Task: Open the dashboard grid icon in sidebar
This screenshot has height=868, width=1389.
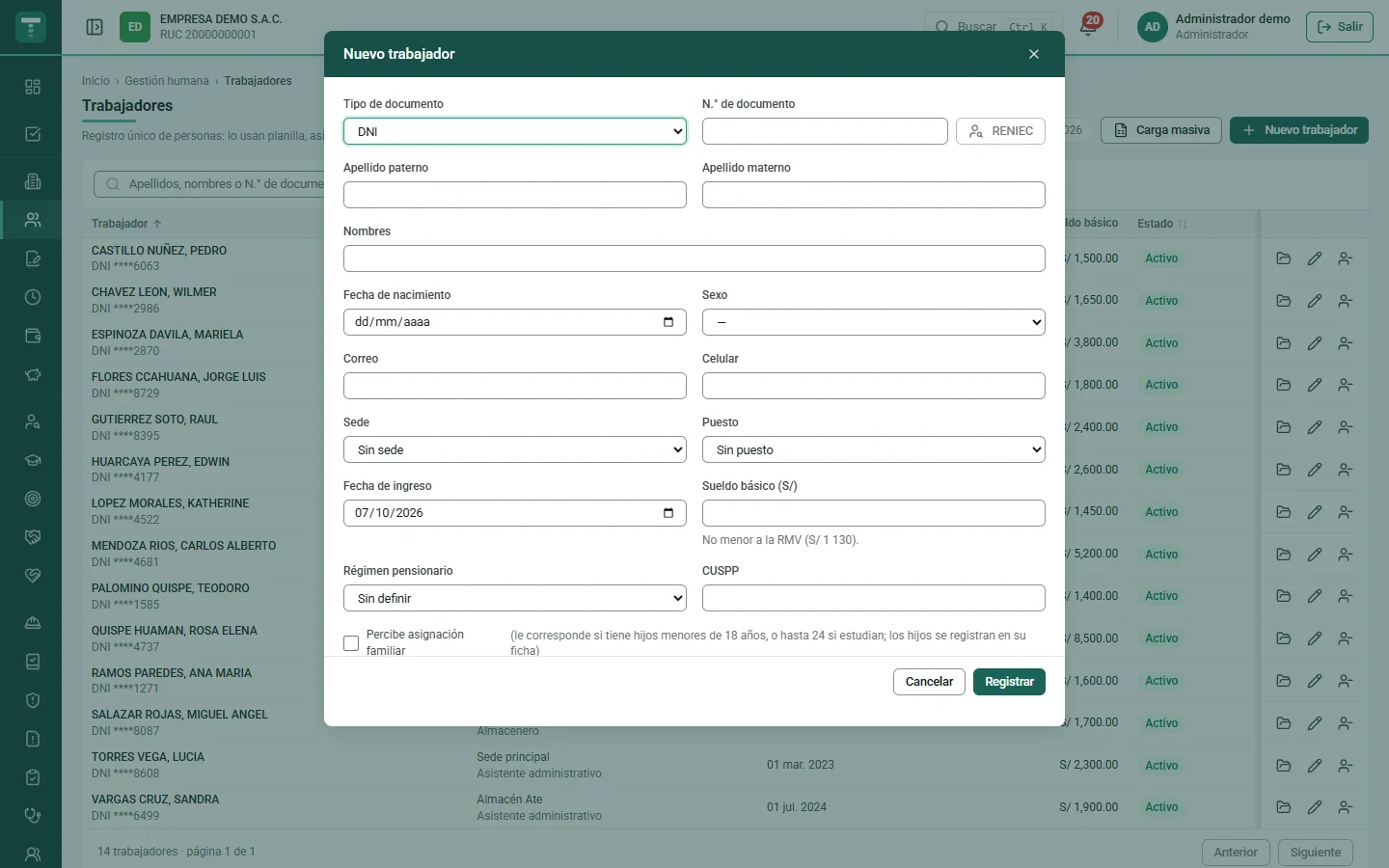Action: click(x=33, y=87)
